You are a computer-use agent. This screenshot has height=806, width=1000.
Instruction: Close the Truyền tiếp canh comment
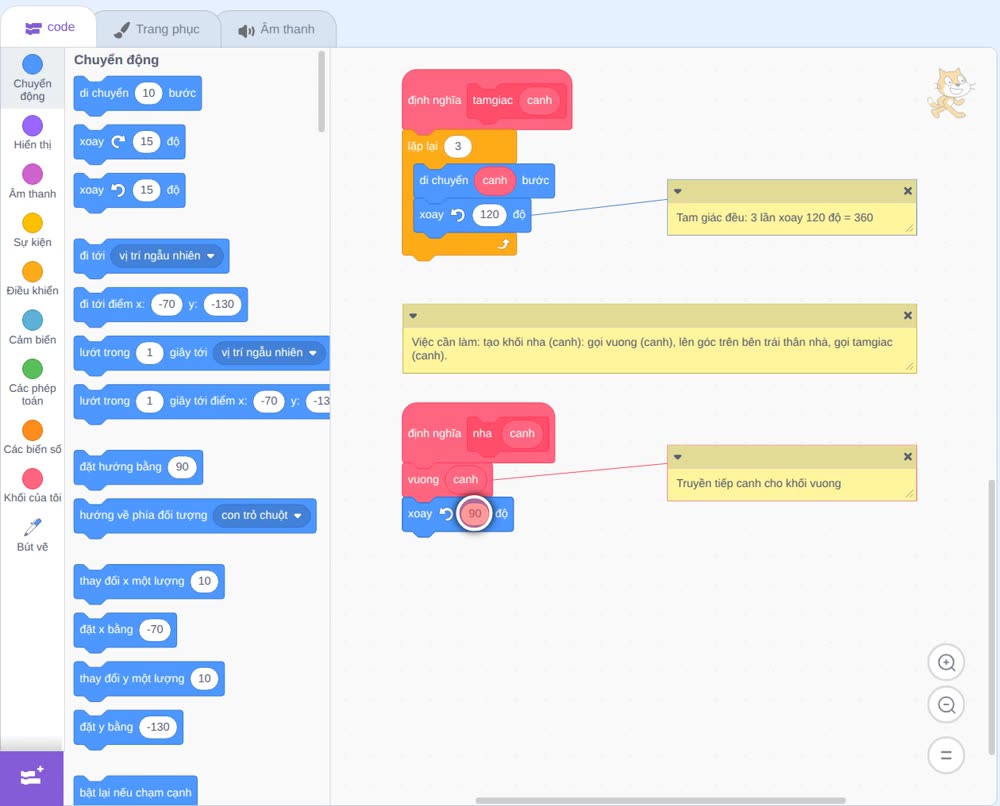click(x=908, y=457)
